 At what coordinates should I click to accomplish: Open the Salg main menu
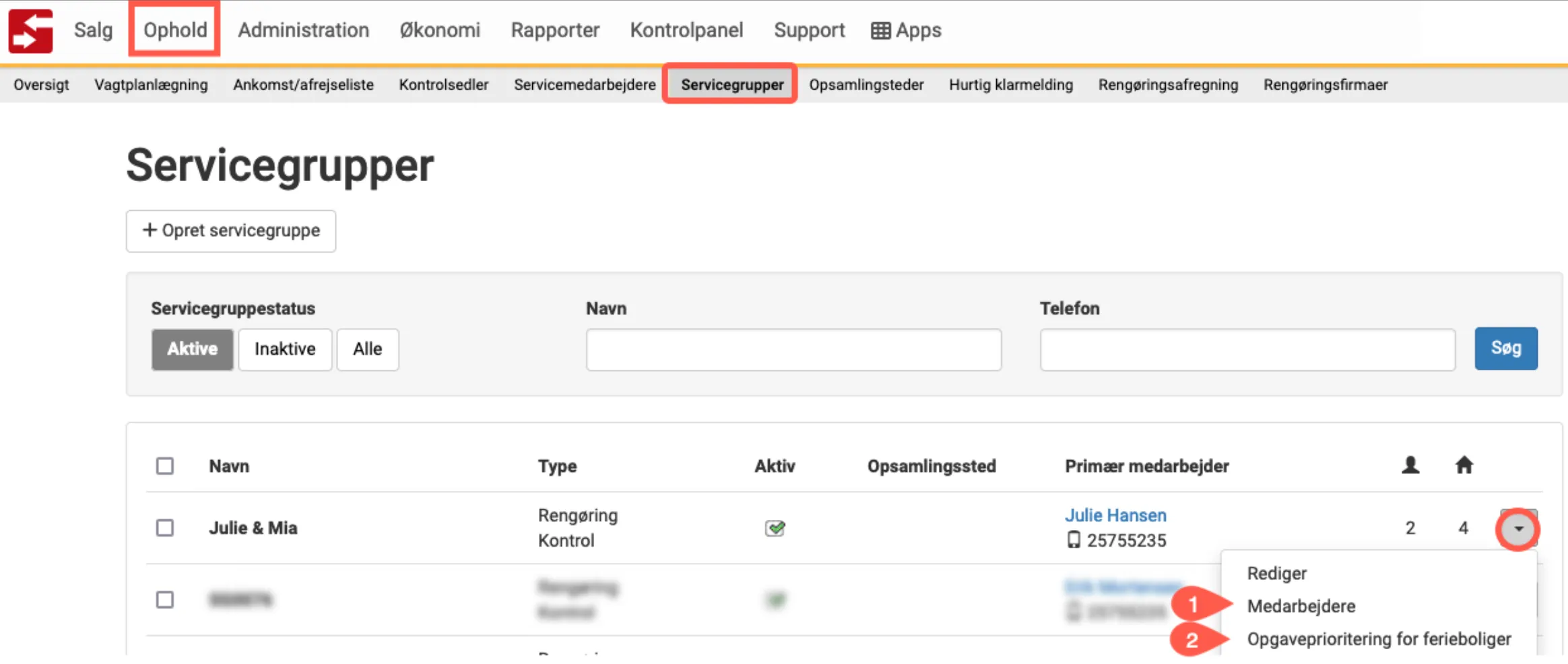point(93,30)
